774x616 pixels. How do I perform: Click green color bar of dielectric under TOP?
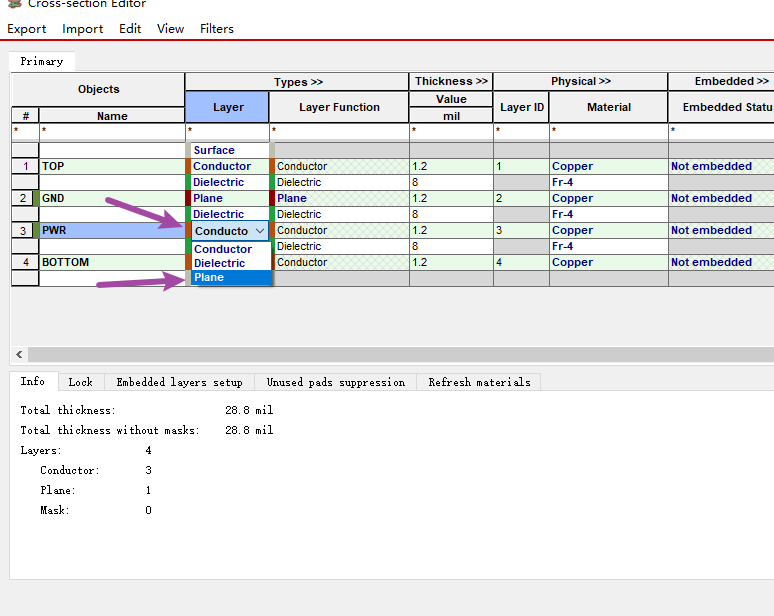pyautogui.click(x=188, y=182)
